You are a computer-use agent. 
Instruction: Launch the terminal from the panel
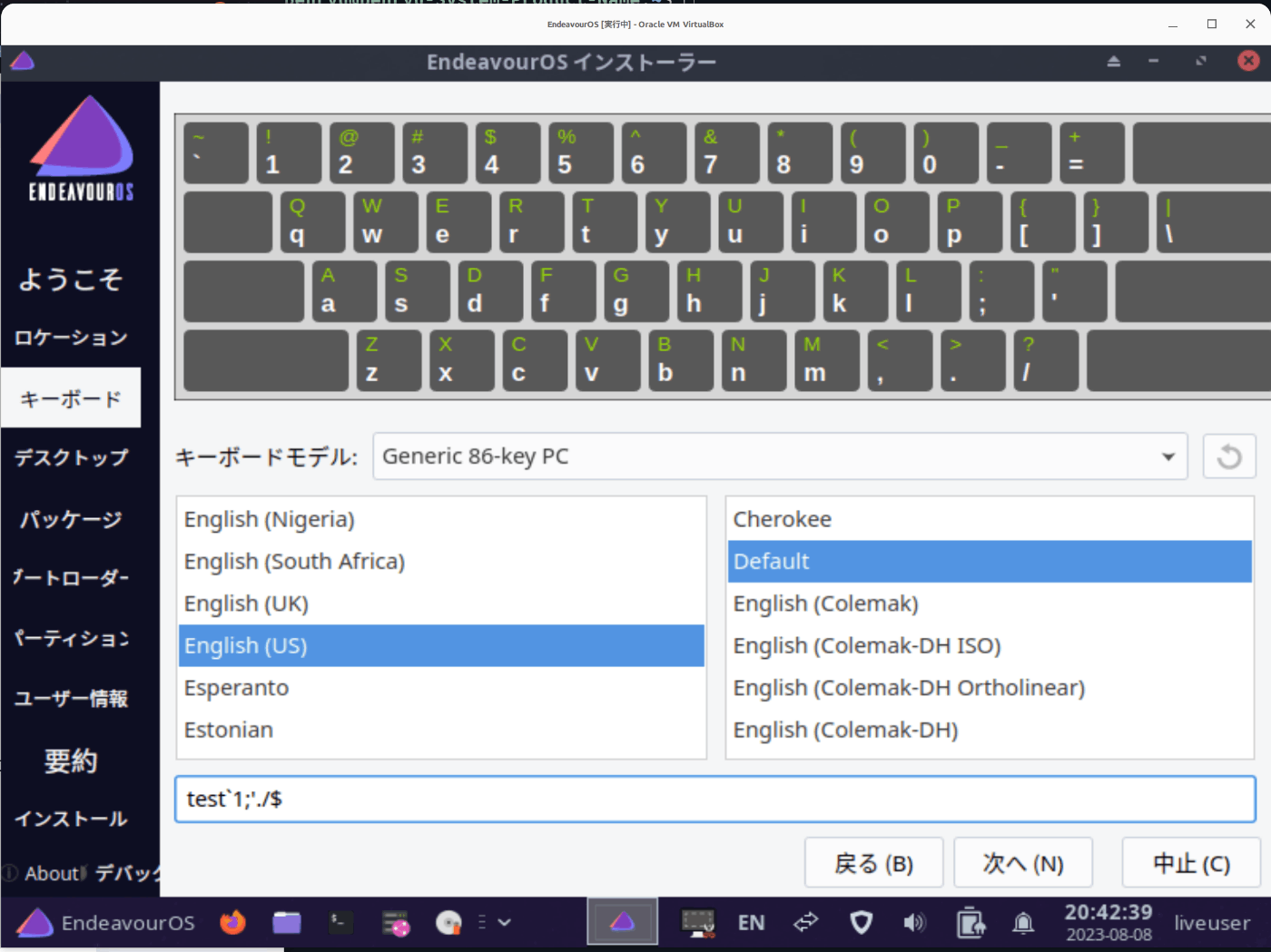tap(340, 923)
